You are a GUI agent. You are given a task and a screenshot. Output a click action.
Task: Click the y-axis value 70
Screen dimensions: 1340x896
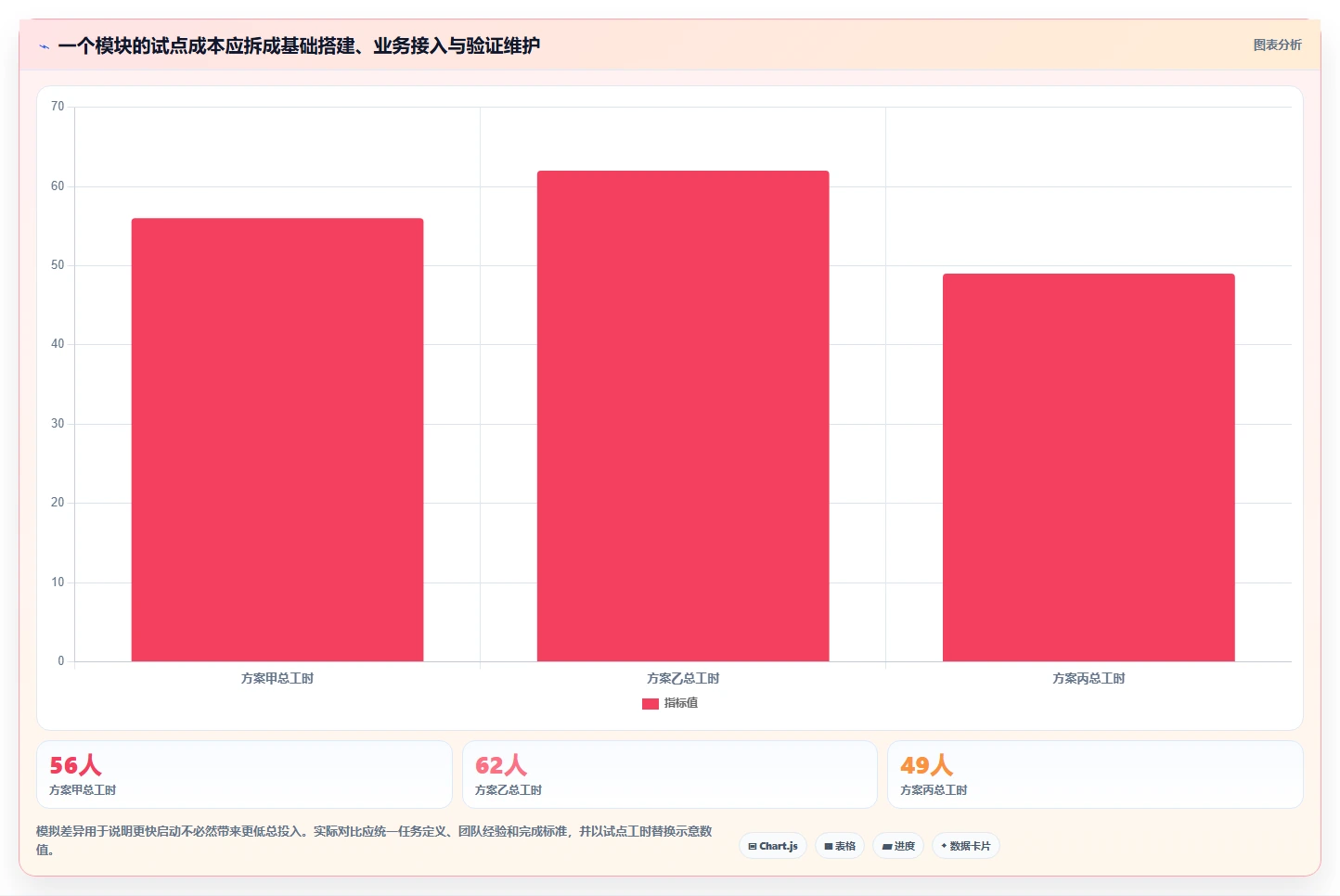point(58,107)
